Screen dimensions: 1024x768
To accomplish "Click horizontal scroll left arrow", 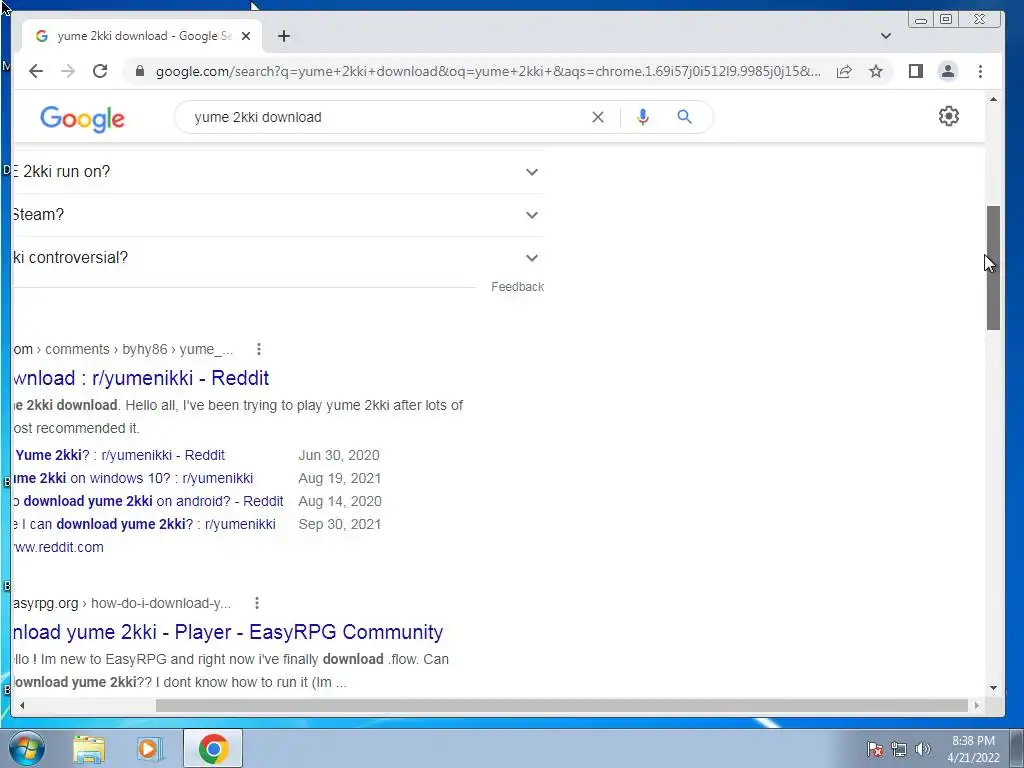I will point(22,705).
